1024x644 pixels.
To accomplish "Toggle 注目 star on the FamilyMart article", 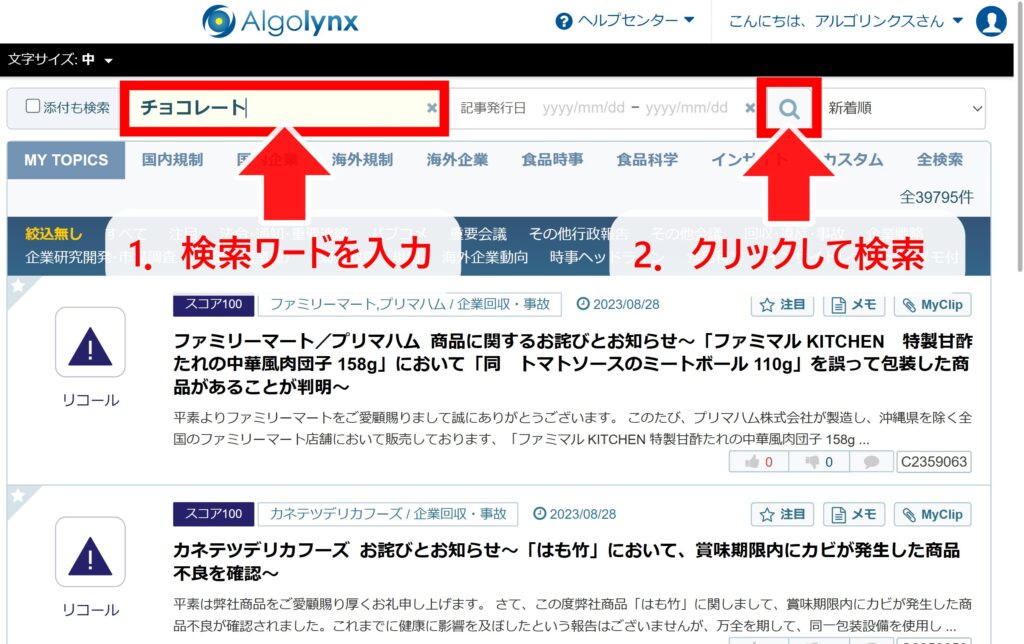I will tap(782, 305).
